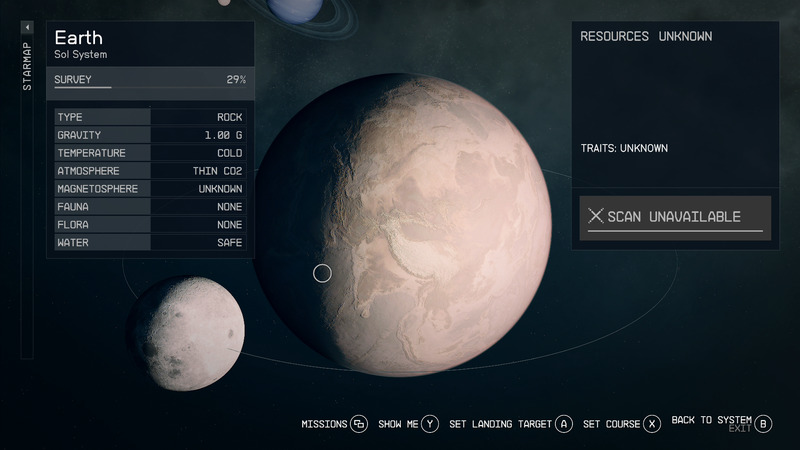
Task: Click the Sol System subtitle
Action: pos(81,55)
